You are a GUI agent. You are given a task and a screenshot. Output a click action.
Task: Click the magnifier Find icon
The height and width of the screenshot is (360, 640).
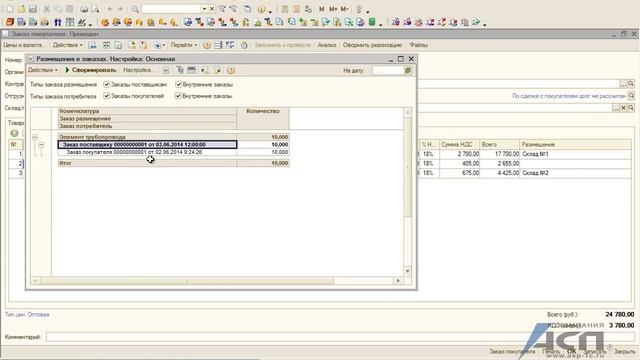coord(135,9)
